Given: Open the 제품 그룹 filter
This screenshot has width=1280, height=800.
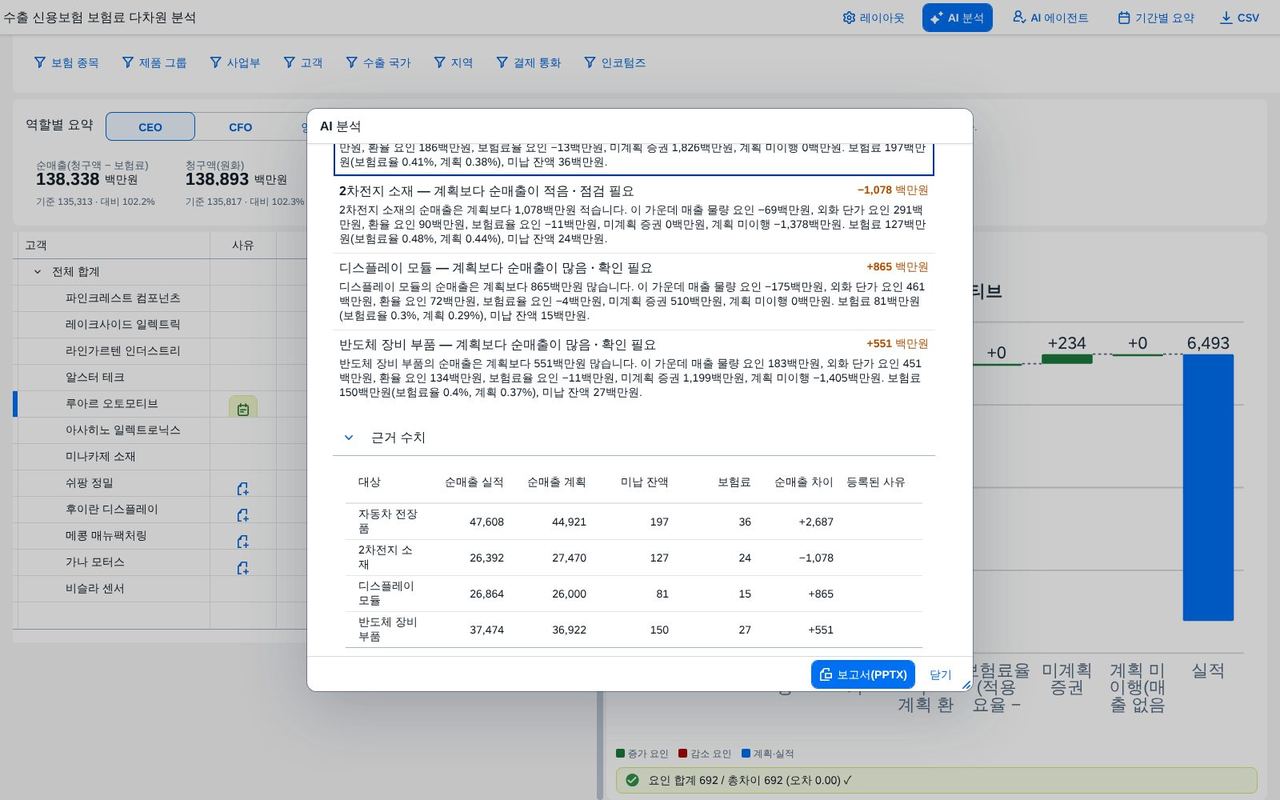Looking at the screenshot, I should click(x=154, y=62).
